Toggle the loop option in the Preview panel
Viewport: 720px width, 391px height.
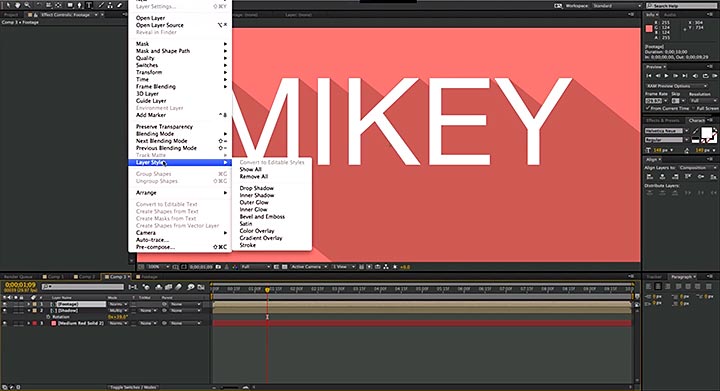click(705, 76)
